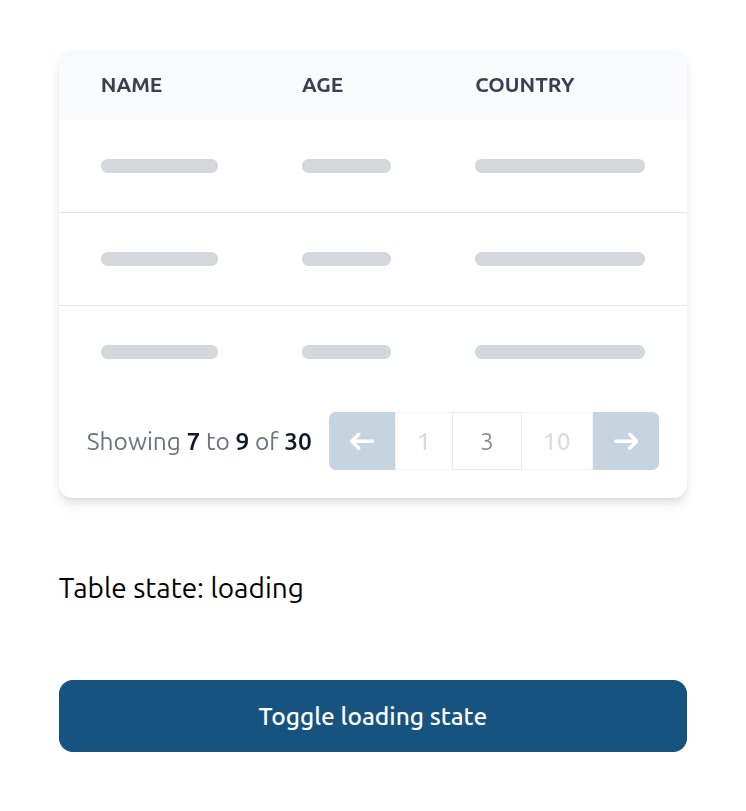
Task: Click the AGE column header
Action: 322,85
